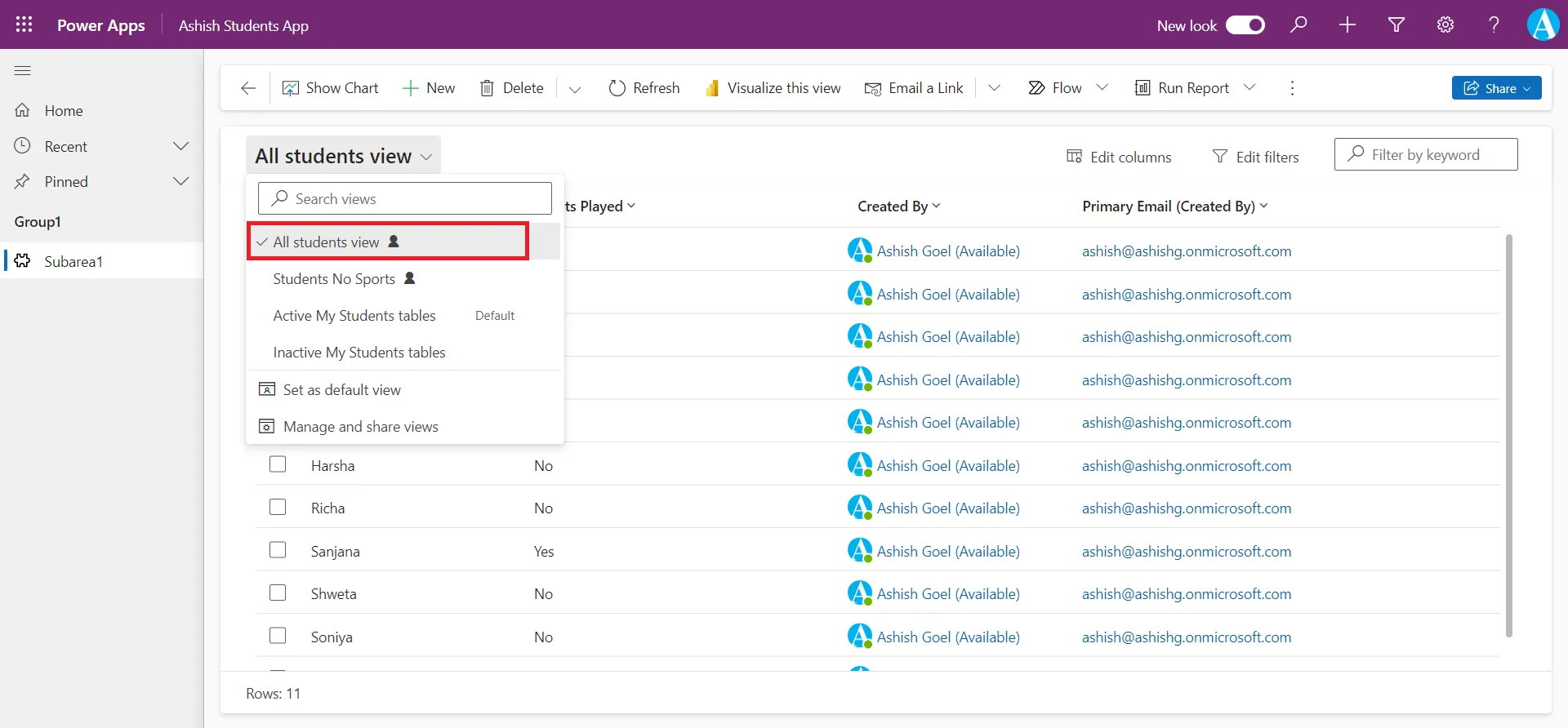
Task: Click the back arrow in command bar
Action: click(248, 88)
